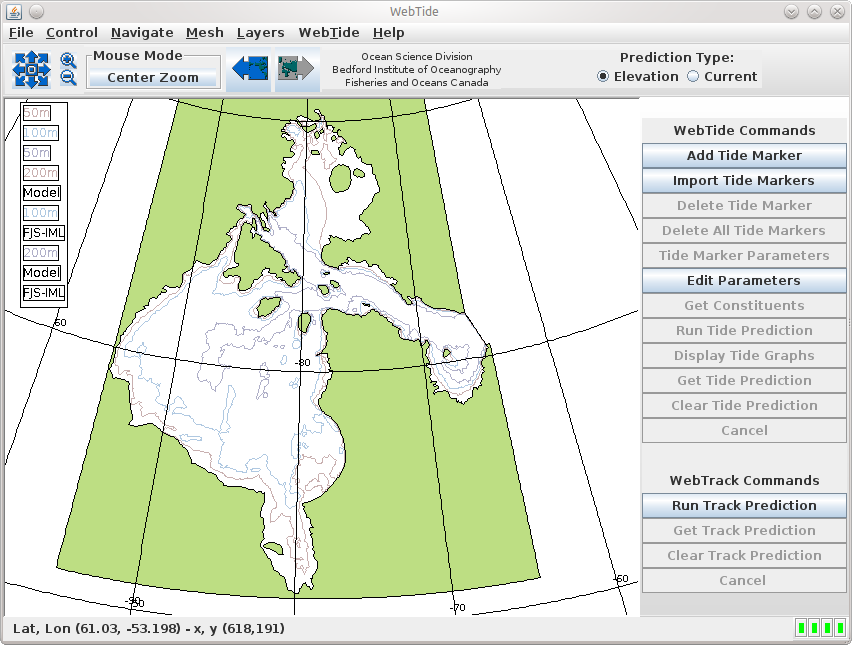Image resolution: width=852 pixels, height=645 pixels.
Task: Go to previous map view arrow
Action: (248, 69)
